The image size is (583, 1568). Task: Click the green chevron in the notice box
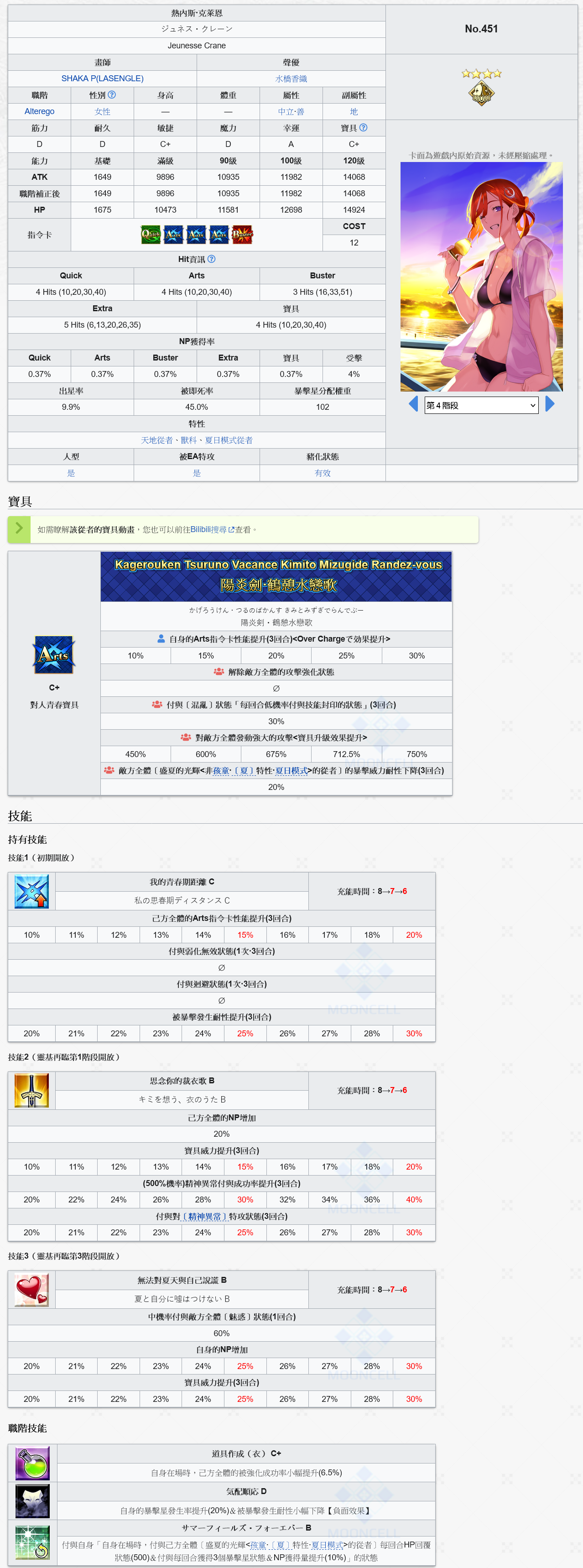tap(19, 528)
